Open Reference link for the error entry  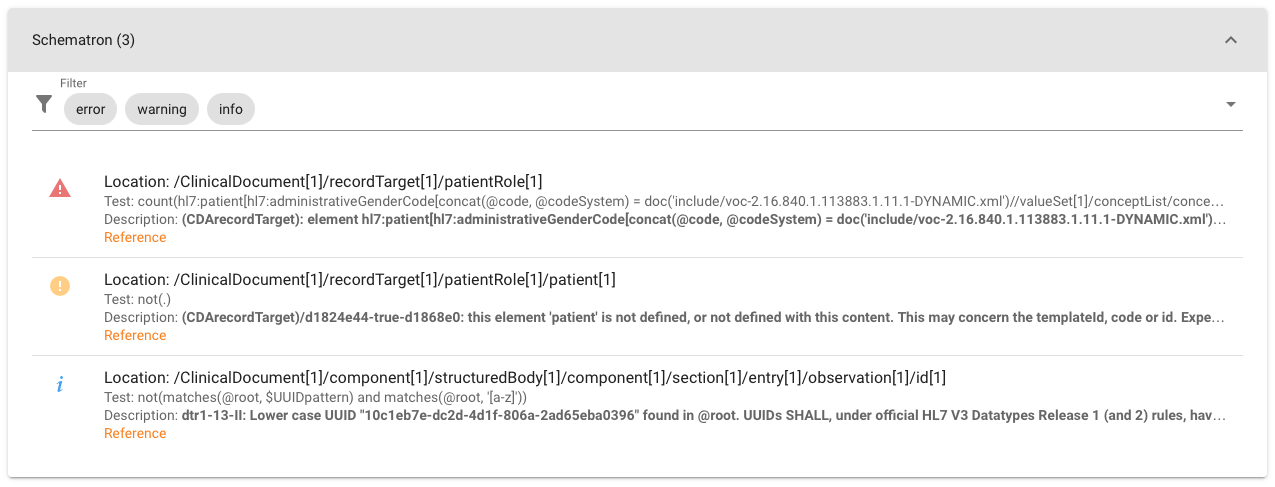pos(135,237)
